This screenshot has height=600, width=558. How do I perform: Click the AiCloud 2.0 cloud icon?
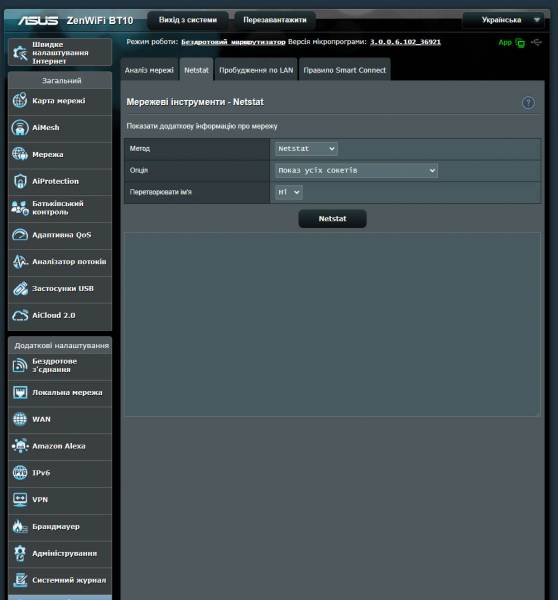tap(20, 315)
